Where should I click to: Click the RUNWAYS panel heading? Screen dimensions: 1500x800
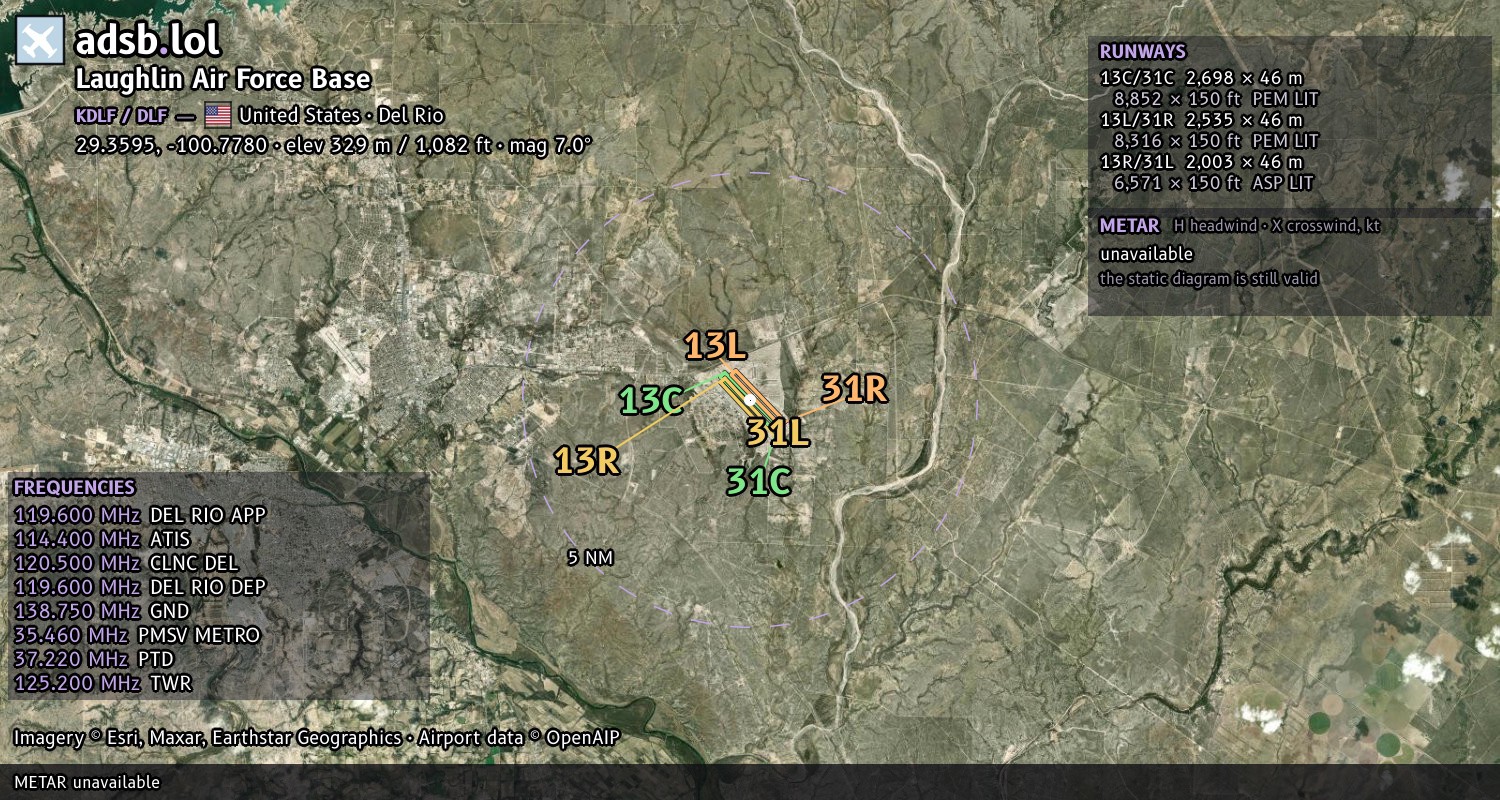coord(1142,52)
